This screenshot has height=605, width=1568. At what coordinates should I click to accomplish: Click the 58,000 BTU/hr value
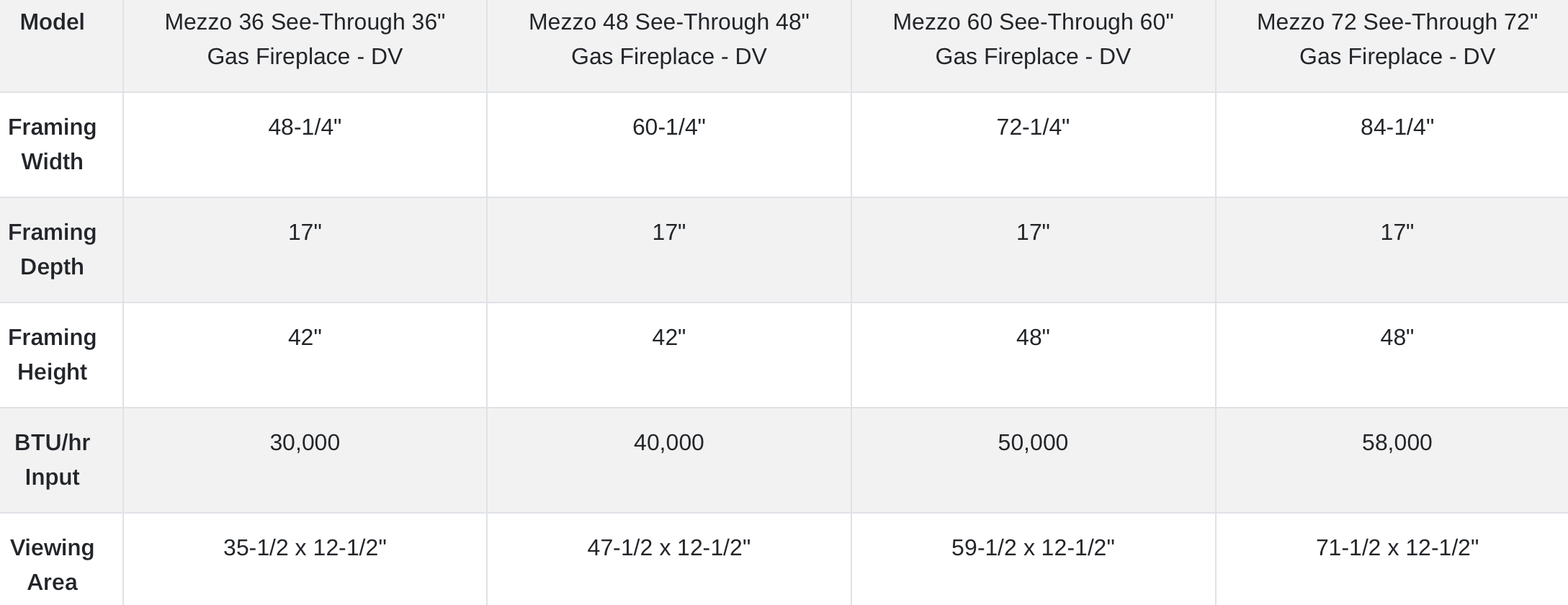[x=1397, y=443]
